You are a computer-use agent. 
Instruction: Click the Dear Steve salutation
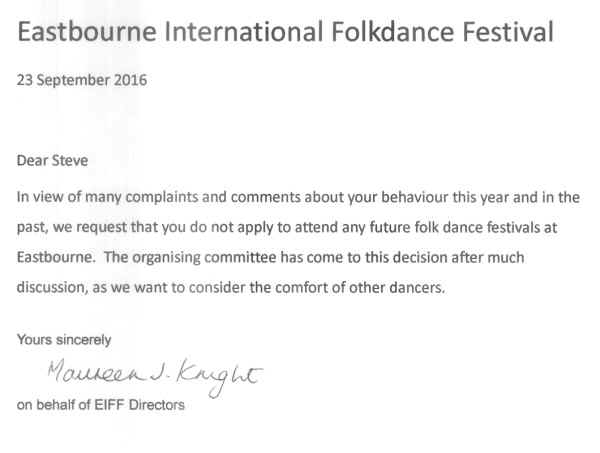[52, 160]
